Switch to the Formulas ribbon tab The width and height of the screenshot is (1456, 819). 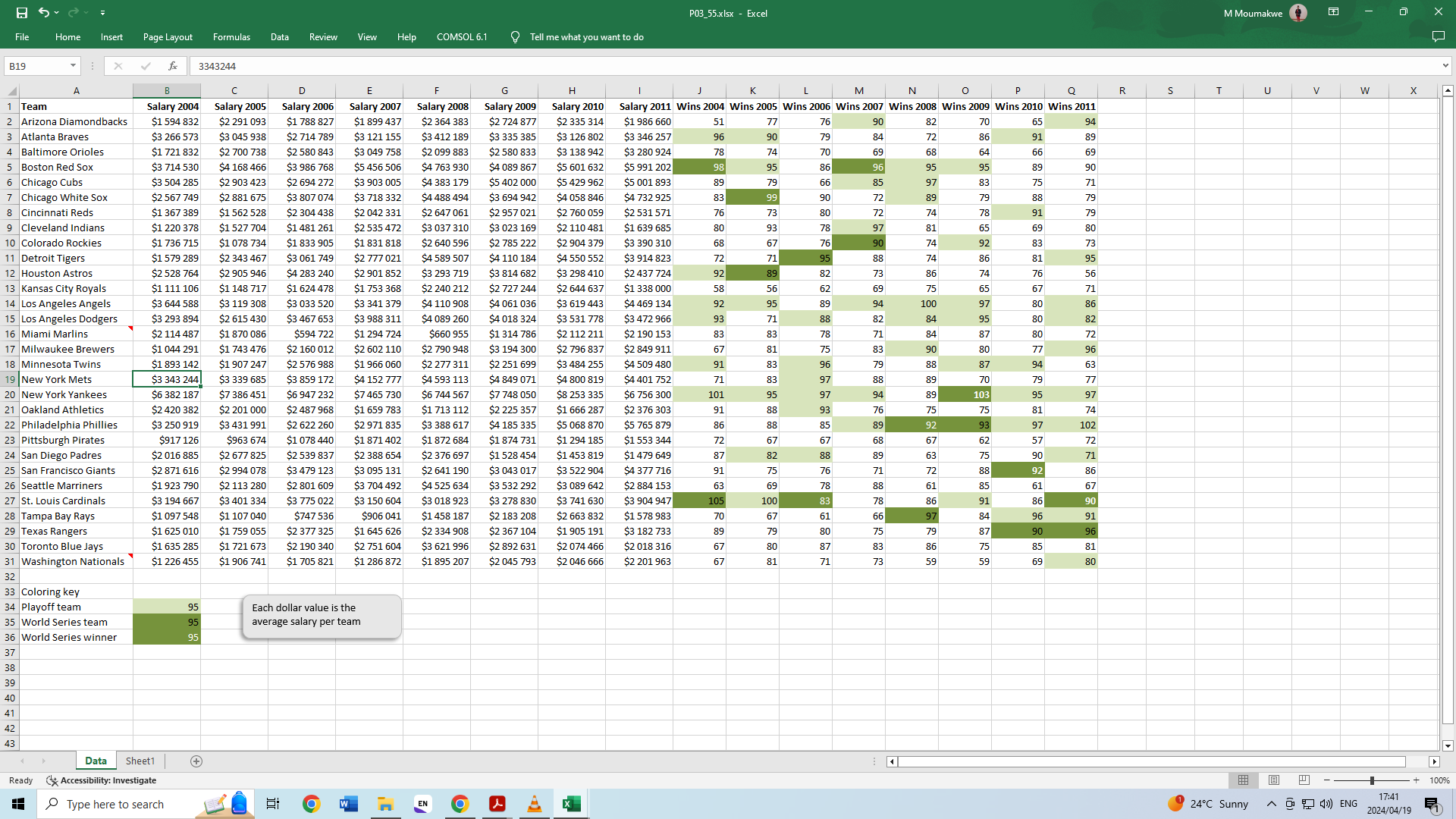point(231,36)
